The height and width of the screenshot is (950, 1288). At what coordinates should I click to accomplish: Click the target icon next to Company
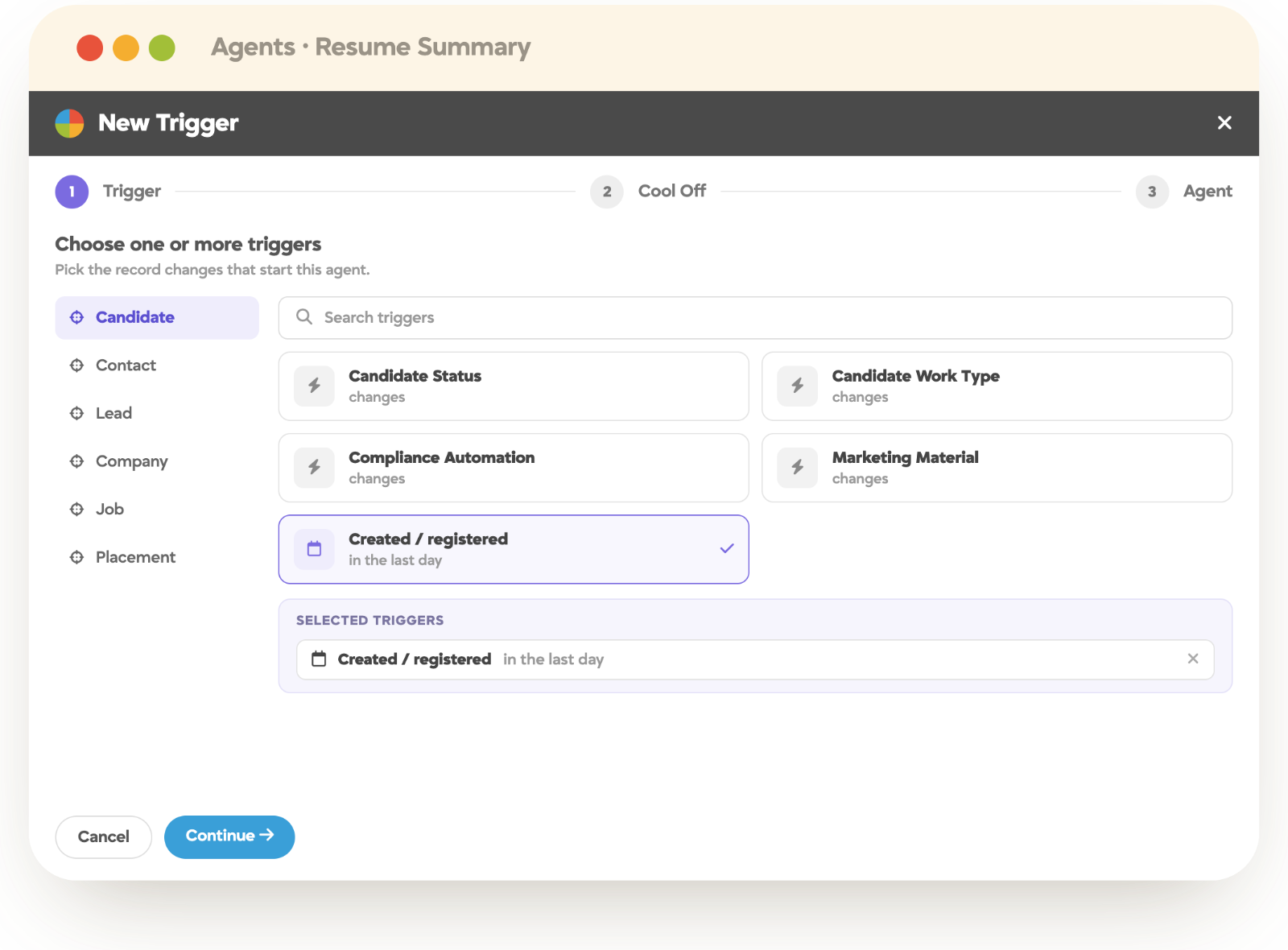(76, 461)
